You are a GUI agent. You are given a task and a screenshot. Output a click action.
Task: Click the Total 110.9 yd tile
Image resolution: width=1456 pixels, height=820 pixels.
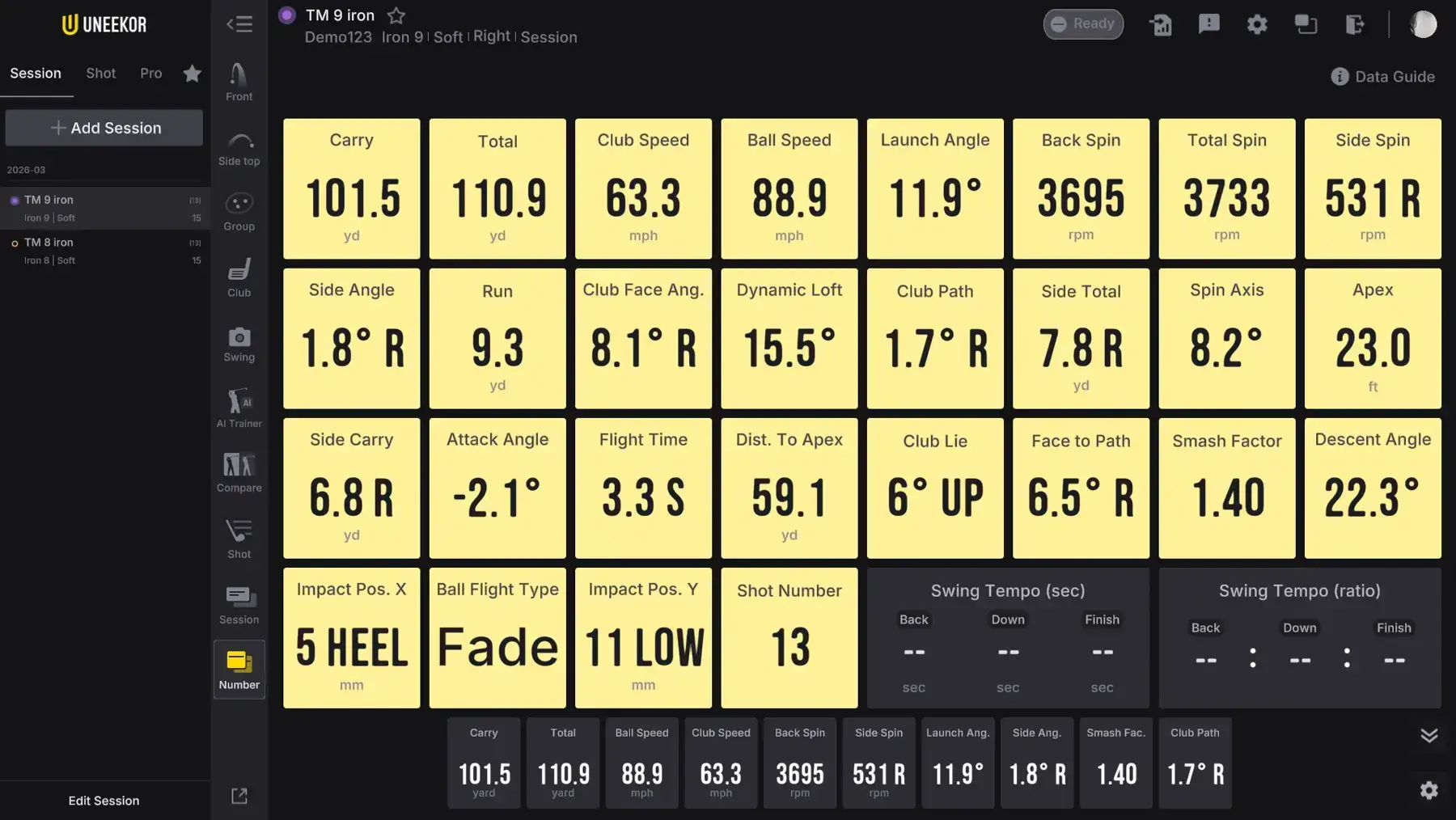[497, 188]
